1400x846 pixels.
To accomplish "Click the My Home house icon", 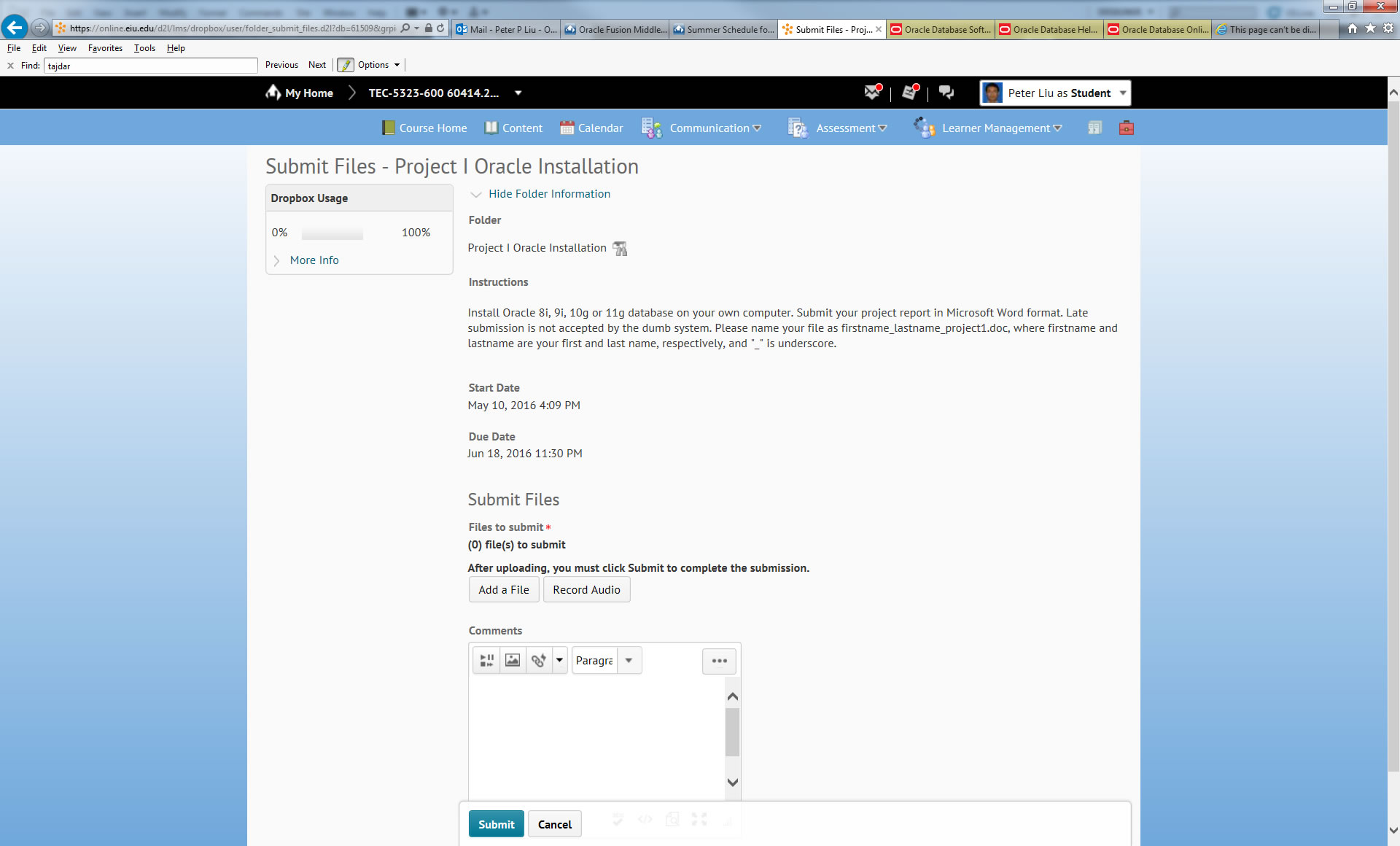I will [x=273, y=93].
